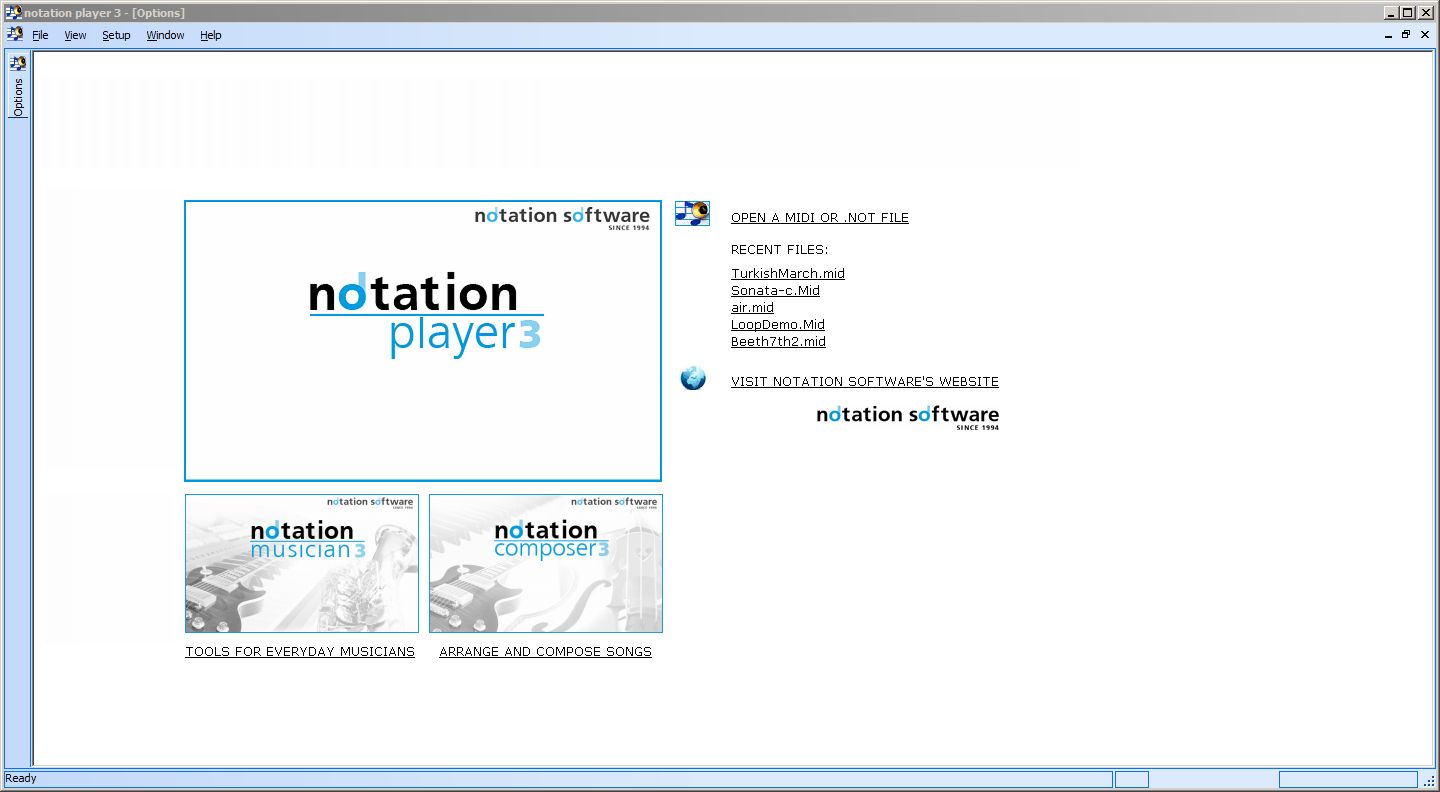Click the document icon left of File menu
The image size is (1440, 792).
click(x=14, y=34)
